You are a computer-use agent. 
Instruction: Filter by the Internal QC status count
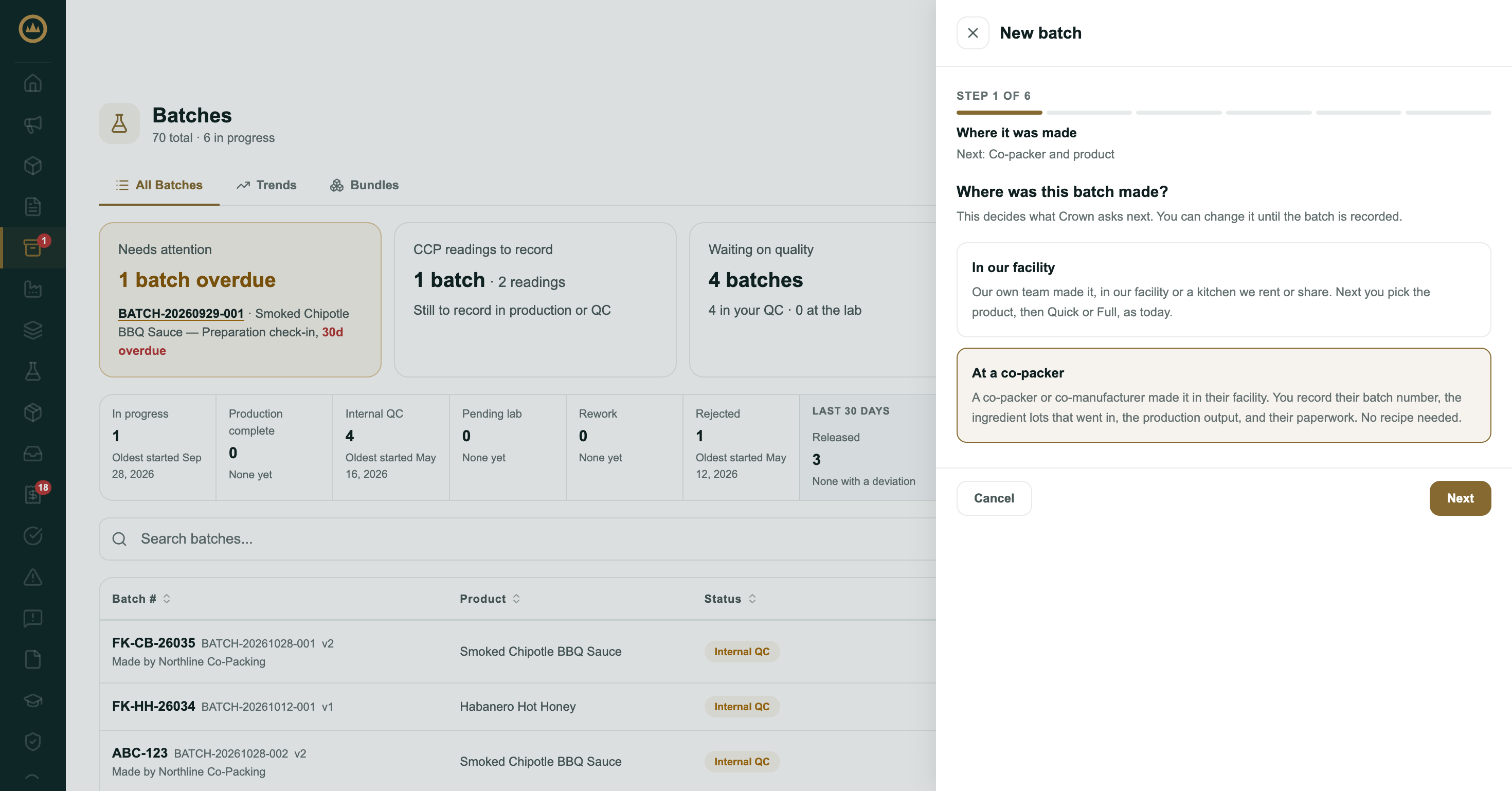(391, 447)
